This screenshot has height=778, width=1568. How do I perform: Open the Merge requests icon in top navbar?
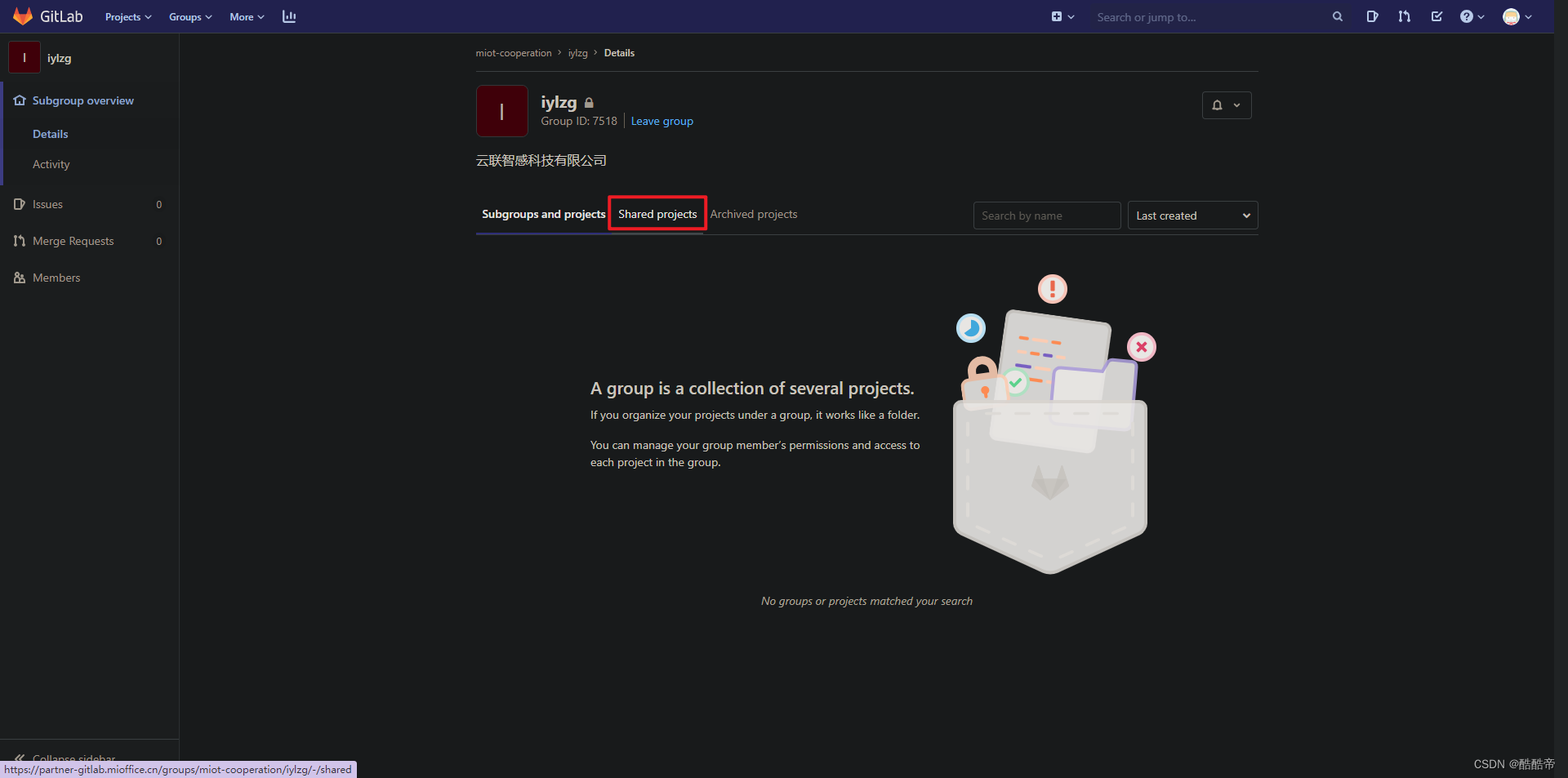click(1404, 17)
